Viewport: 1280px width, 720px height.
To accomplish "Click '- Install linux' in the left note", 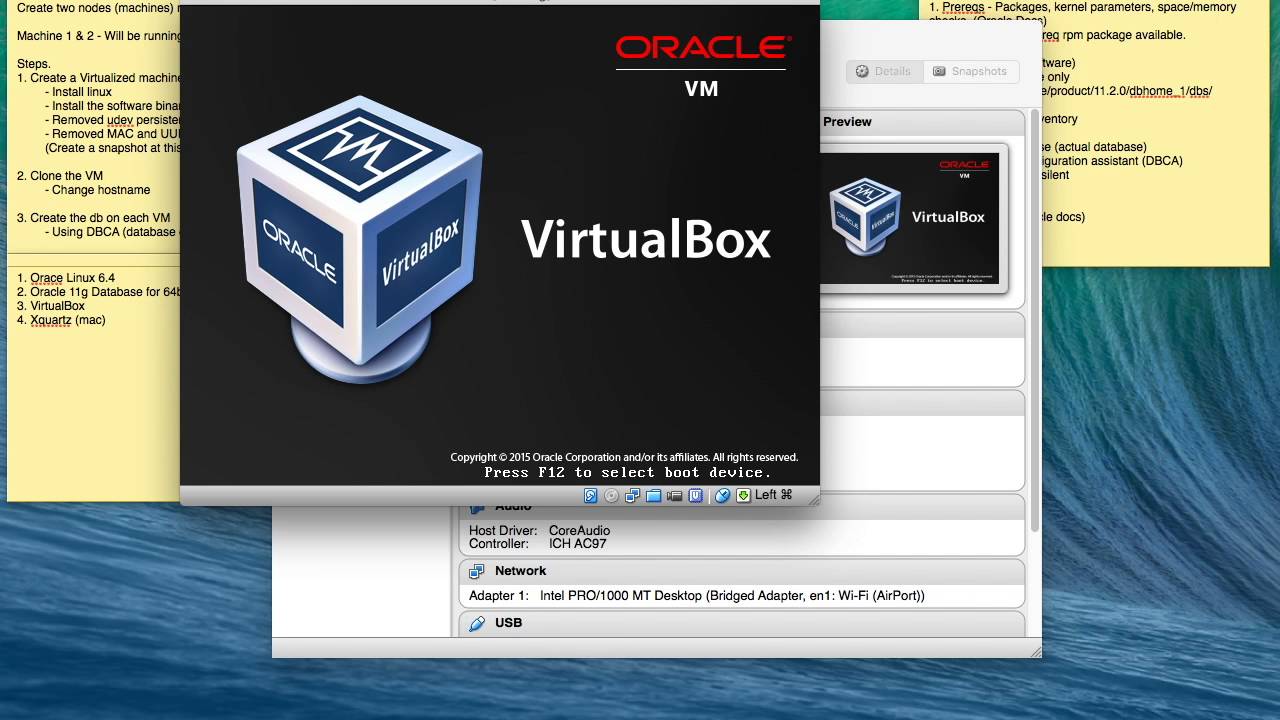I will (x=78, y=92).
